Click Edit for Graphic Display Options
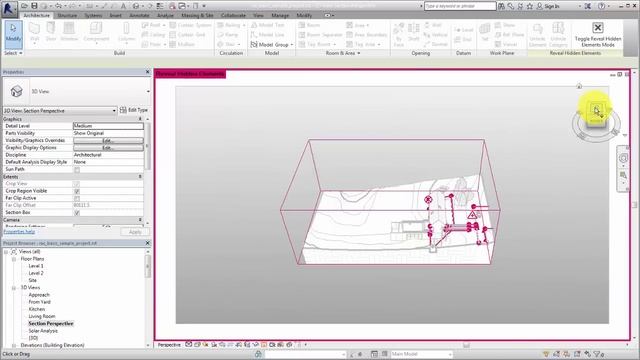 108,148
